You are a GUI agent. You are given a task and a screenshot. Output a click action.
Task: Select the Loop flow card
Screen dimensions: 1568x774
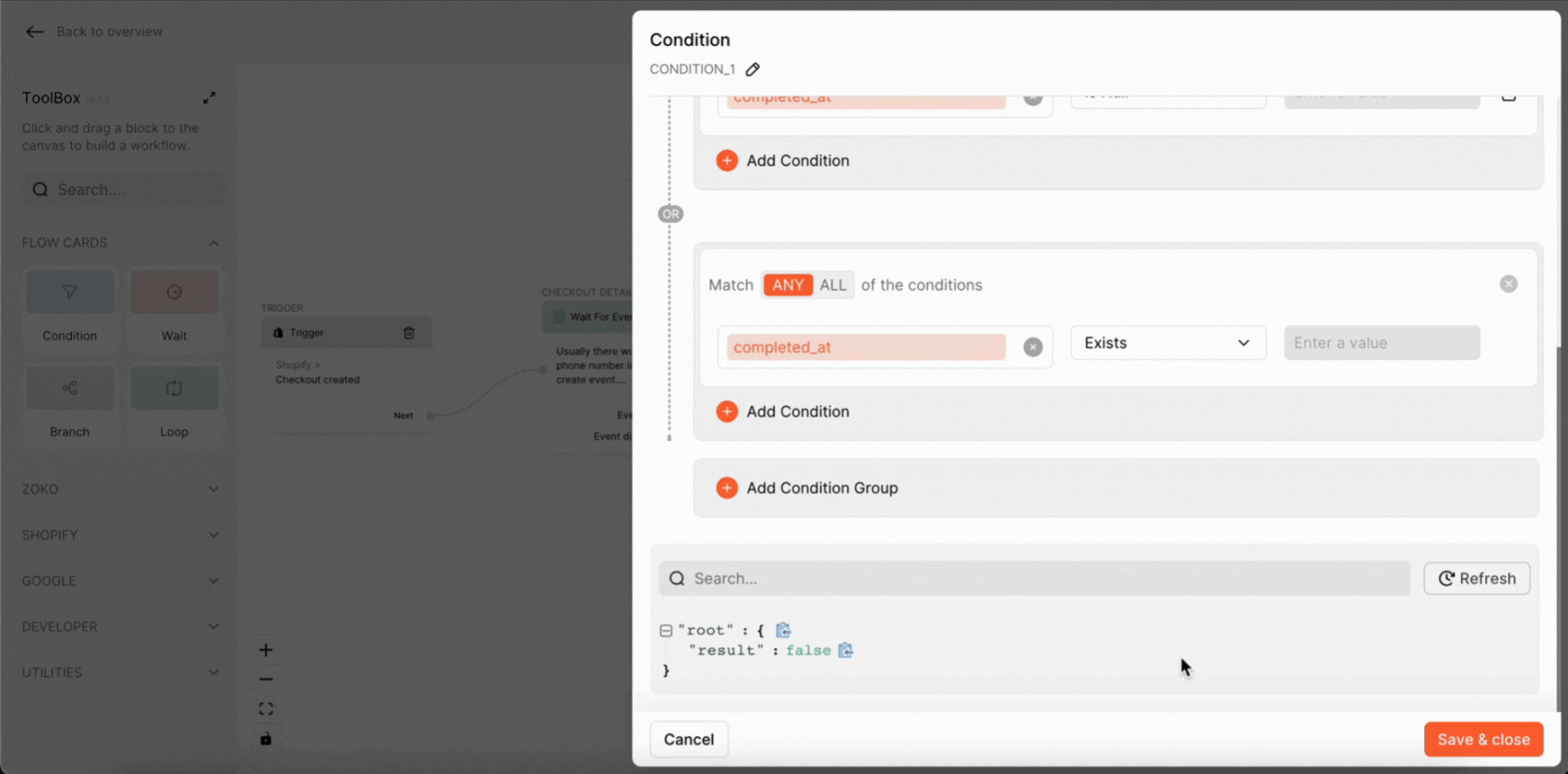click(x=174, y=405)
